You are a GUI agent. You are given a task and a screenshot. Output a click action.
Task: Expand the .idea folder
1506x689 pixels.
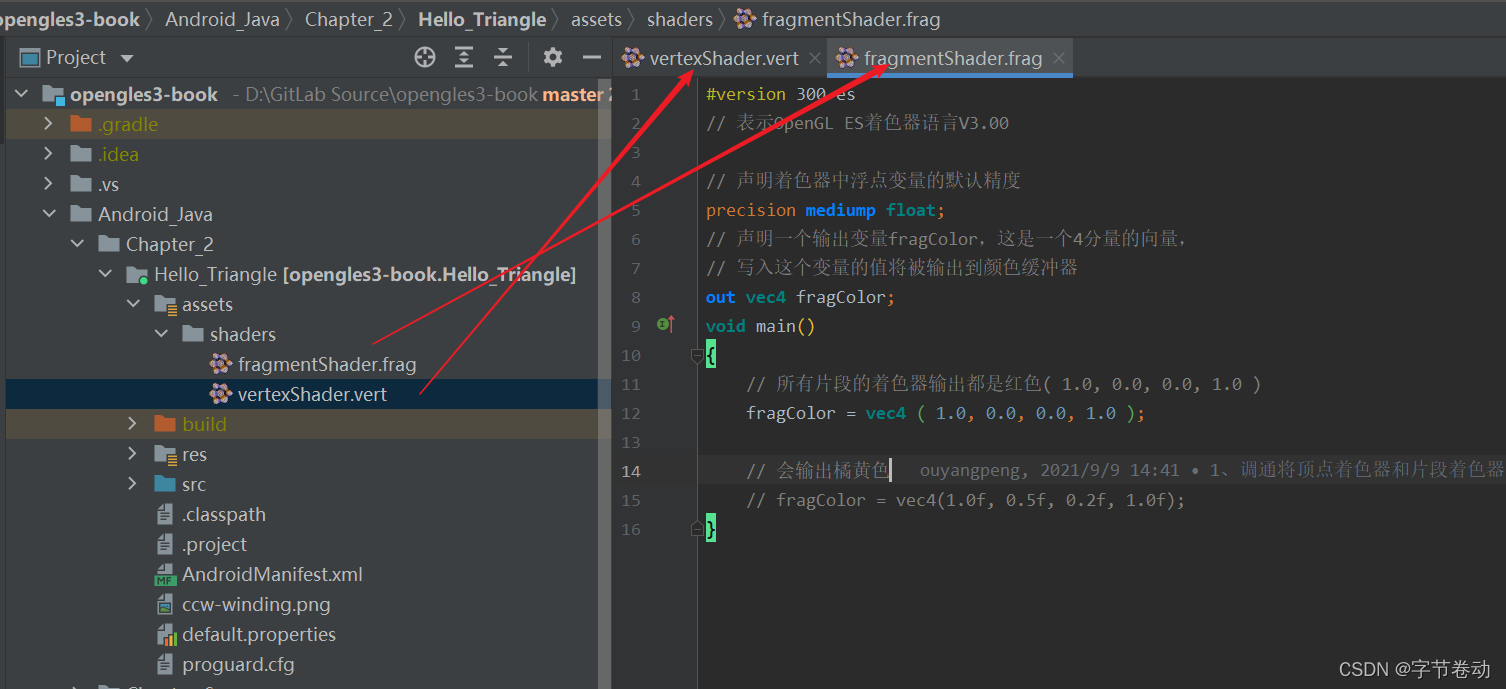click(x=49, y=154)
